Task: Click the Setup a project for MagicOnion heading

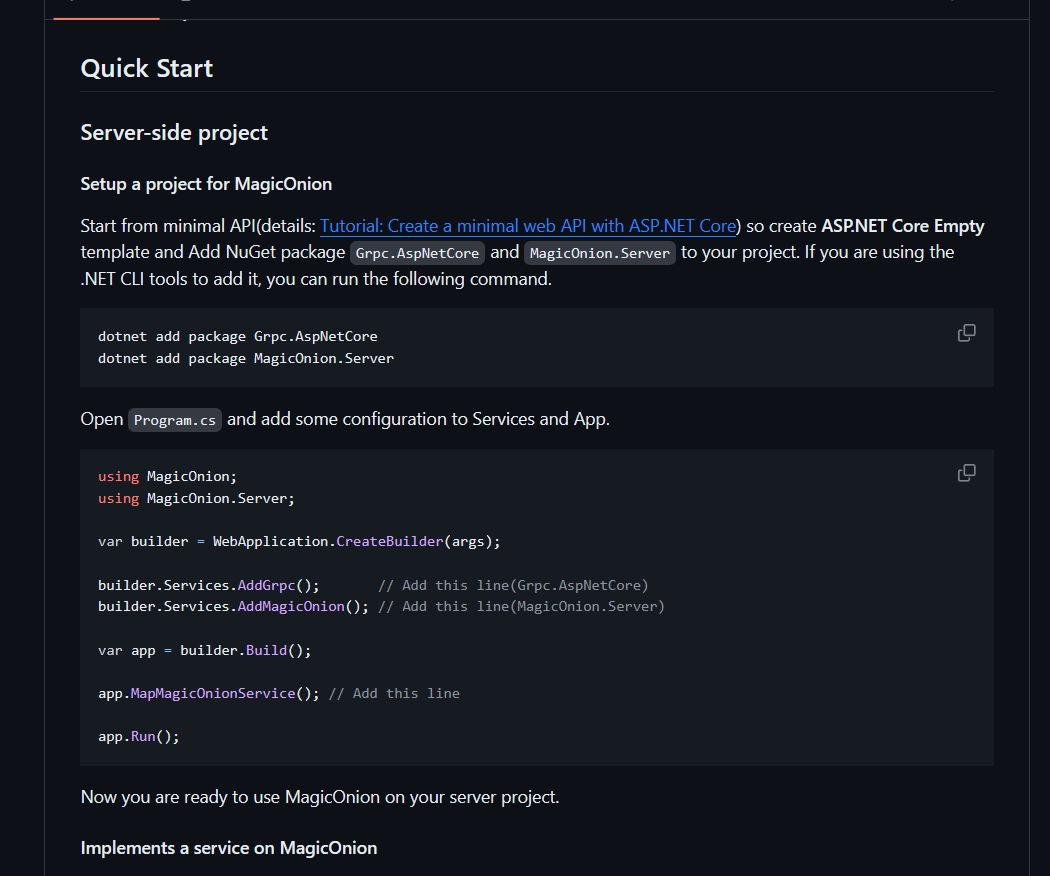Action: click(x=206, y=184)
